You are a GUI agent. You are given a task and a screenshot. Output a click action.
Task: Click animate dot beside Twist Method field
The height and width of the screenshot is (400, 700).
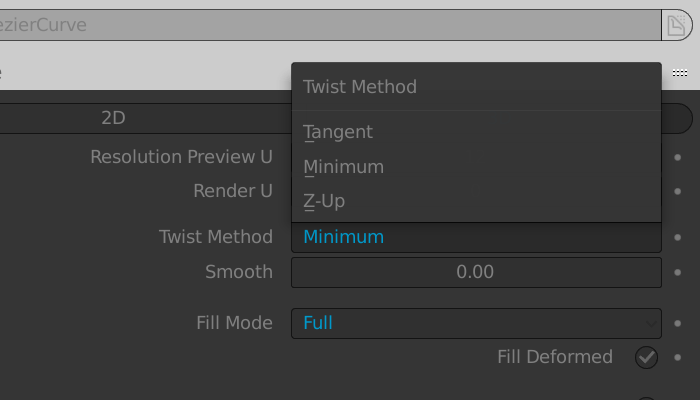click(x=678, y=237)
